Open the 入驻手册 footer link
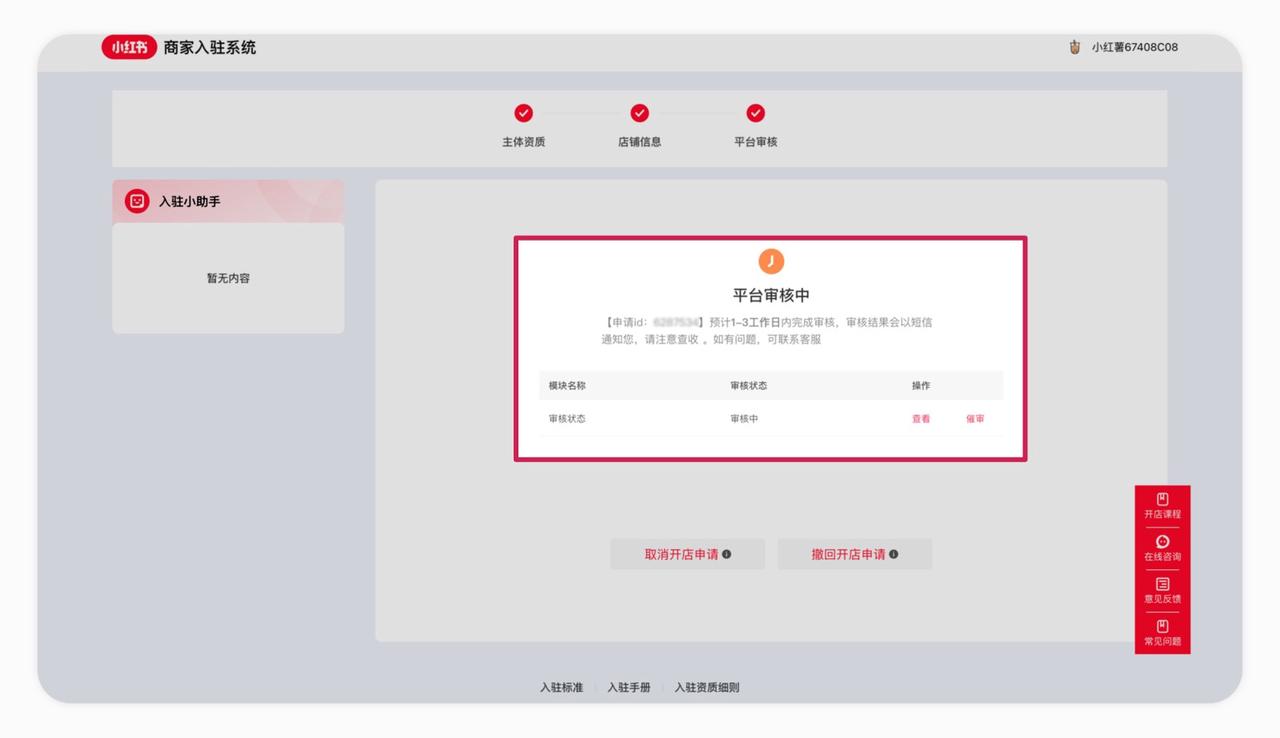 pos(629,688)
